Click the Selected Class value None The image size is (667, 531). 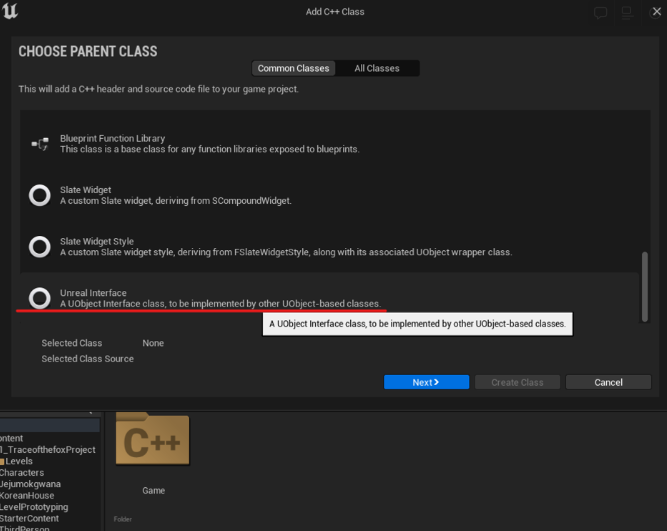153,343
